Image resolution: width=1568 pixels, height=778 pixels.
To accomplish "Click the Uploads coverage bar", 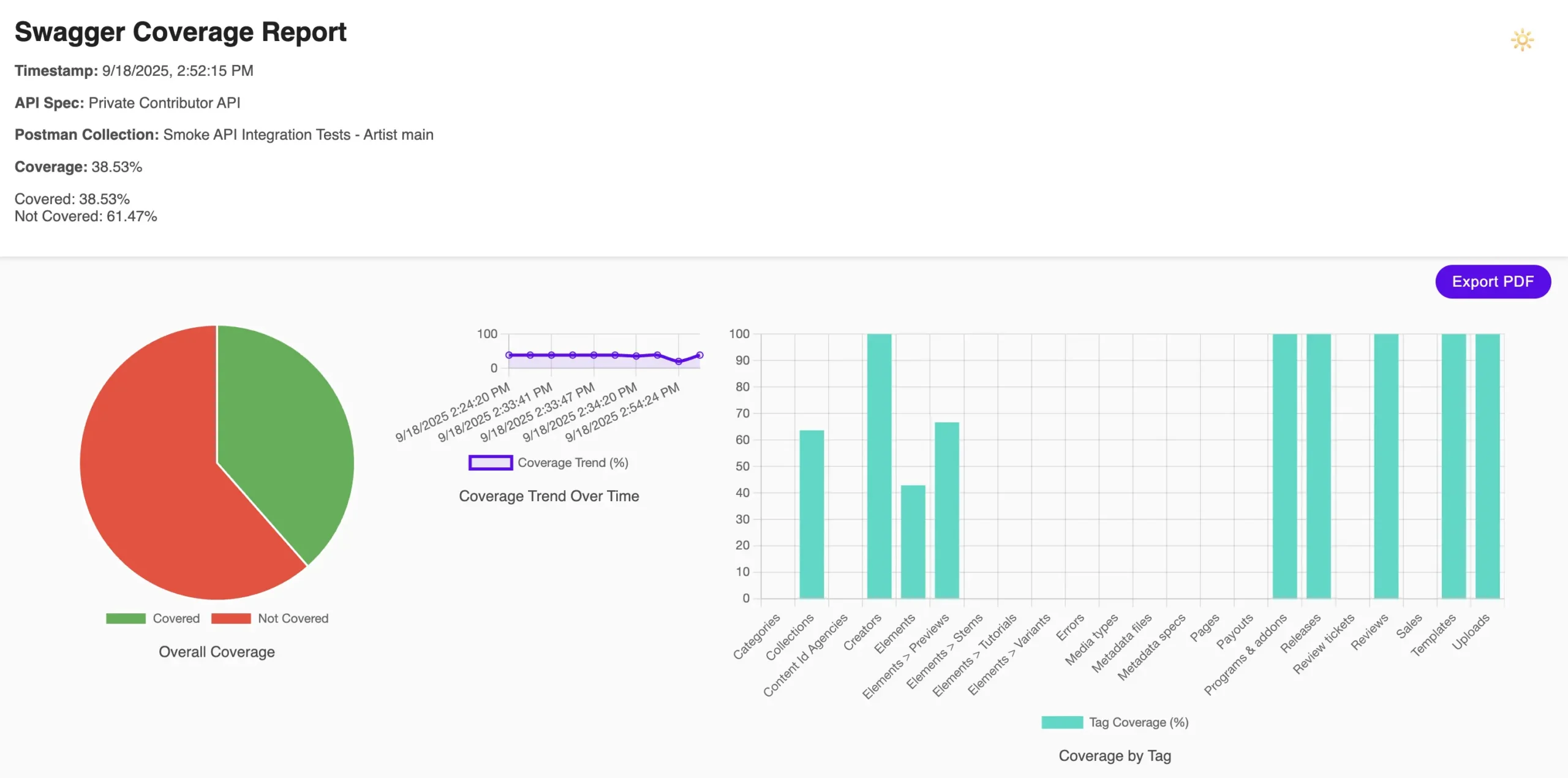I will 1487,466.
